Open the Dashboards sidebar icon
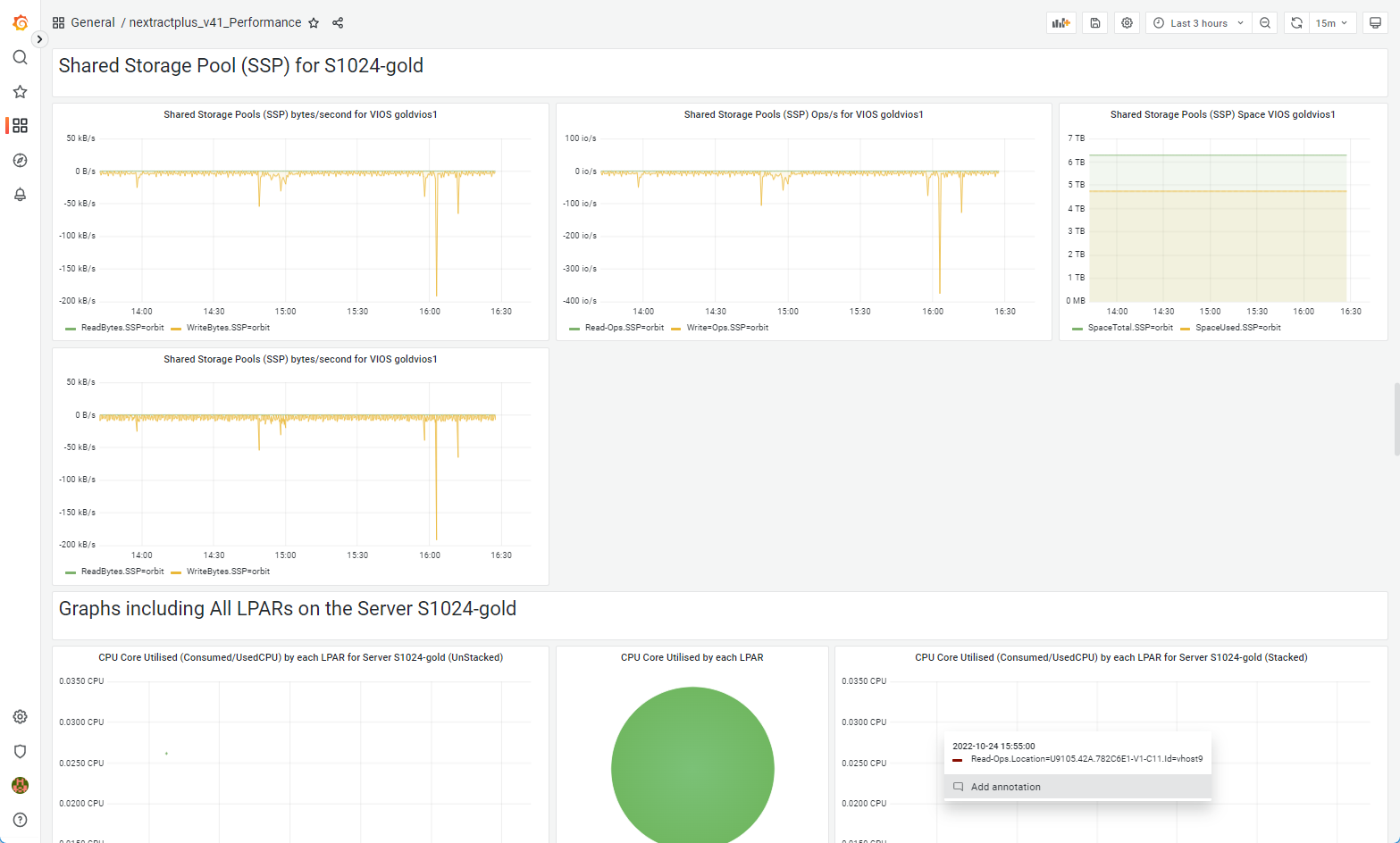This screenshot has height=843, width=1400. (x=20, y=126)
